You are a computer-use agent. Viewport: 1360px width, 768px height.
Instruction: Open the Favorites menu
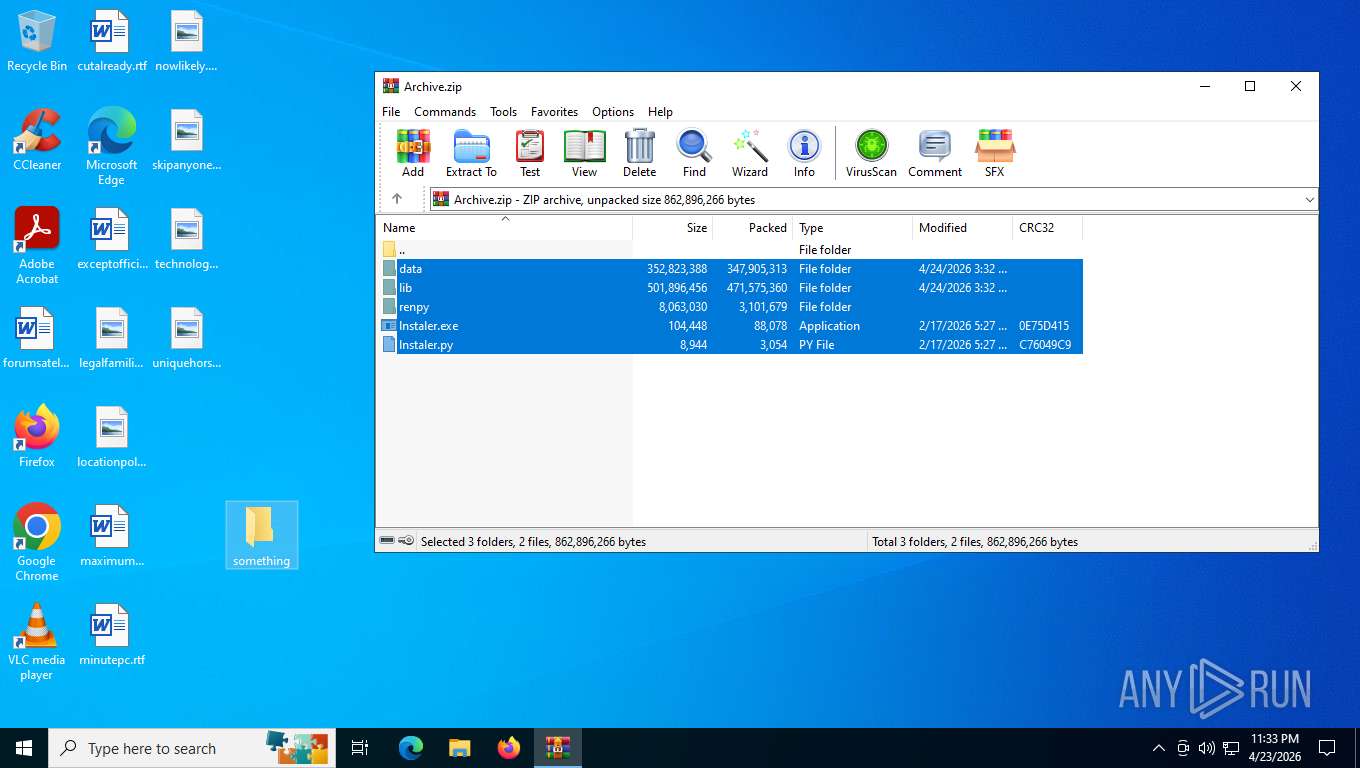[x=554, y=112]
